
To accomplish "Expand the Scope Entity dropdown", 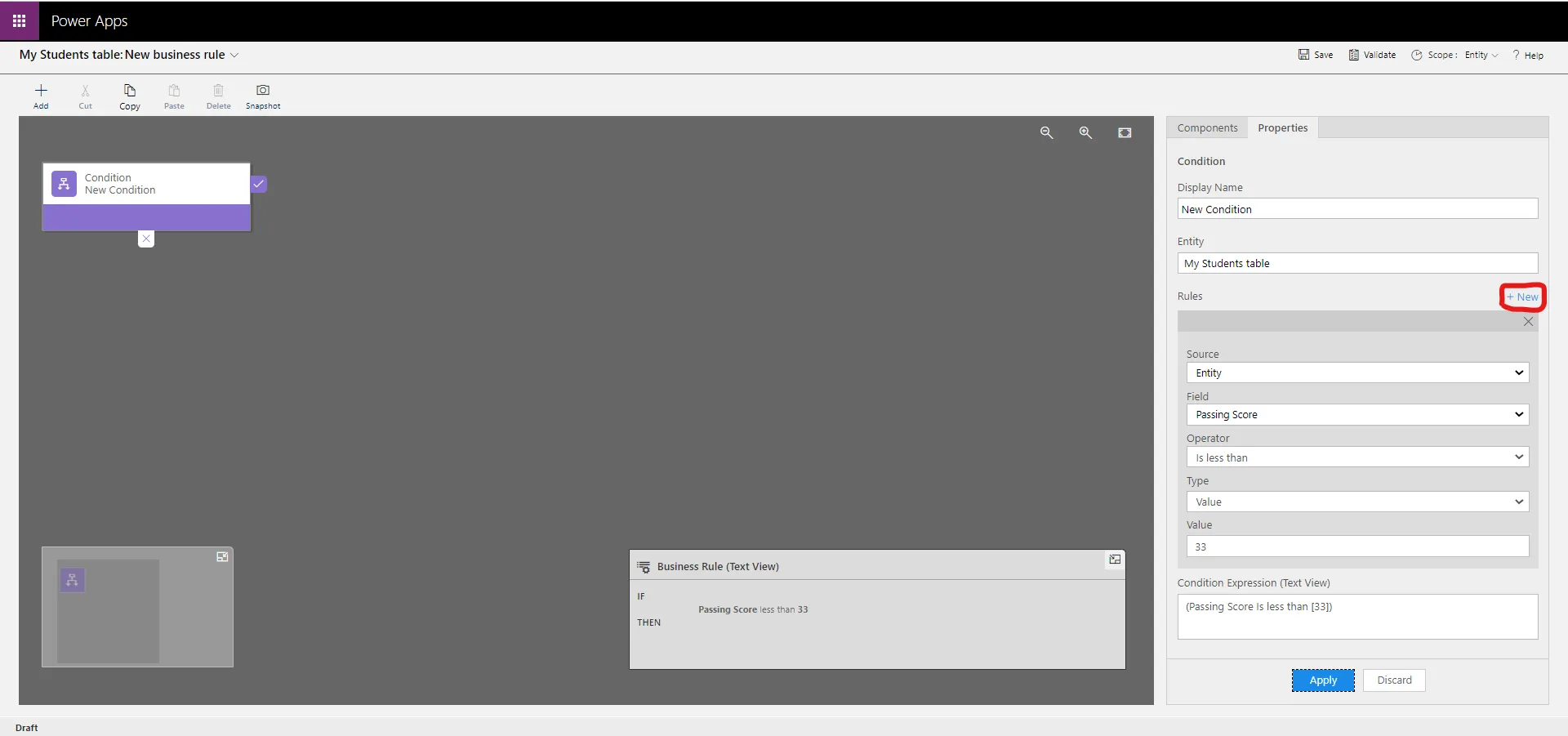I will 1481,55.
